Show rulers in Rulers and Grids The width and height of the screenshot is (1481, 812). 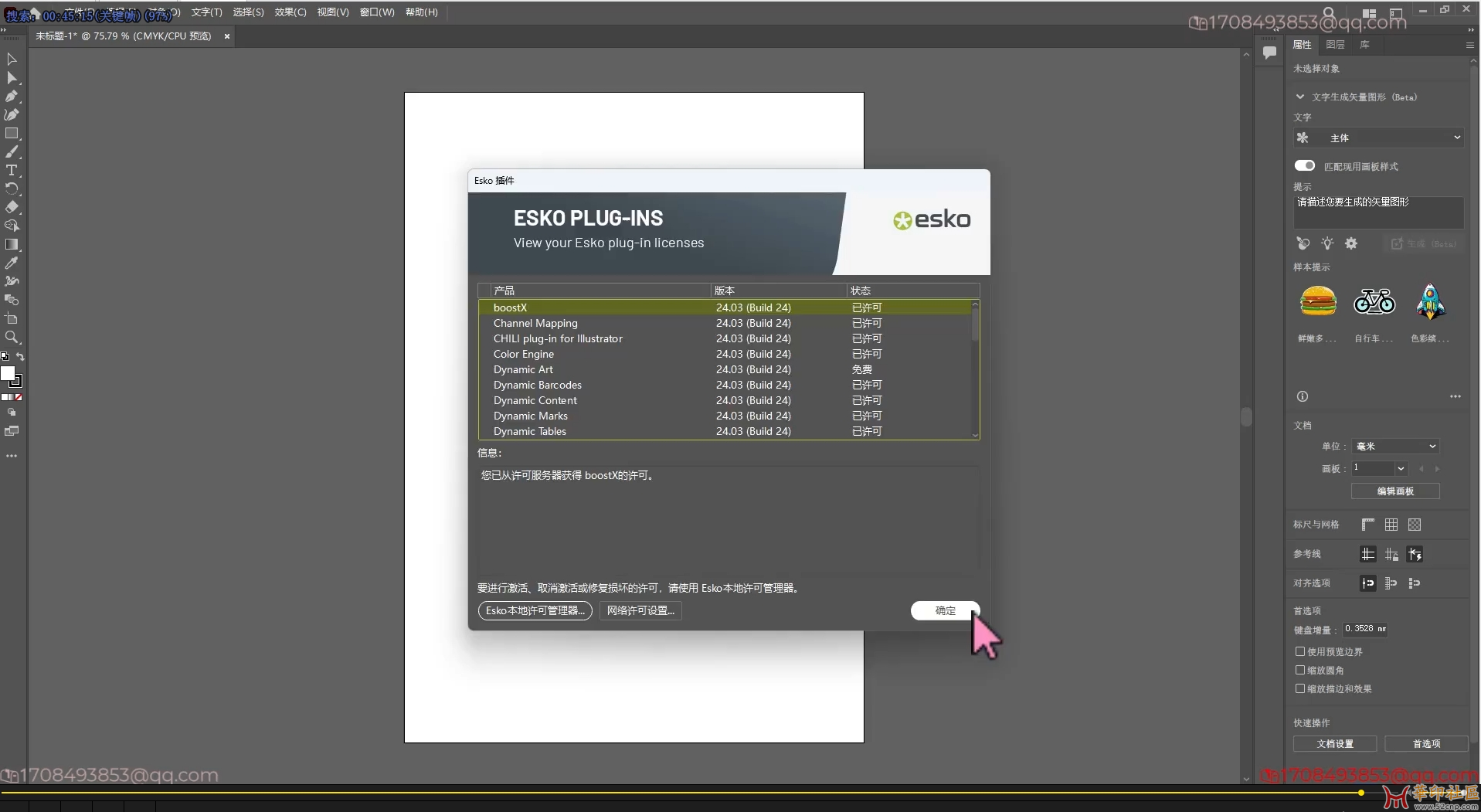tap(1368, 525)
